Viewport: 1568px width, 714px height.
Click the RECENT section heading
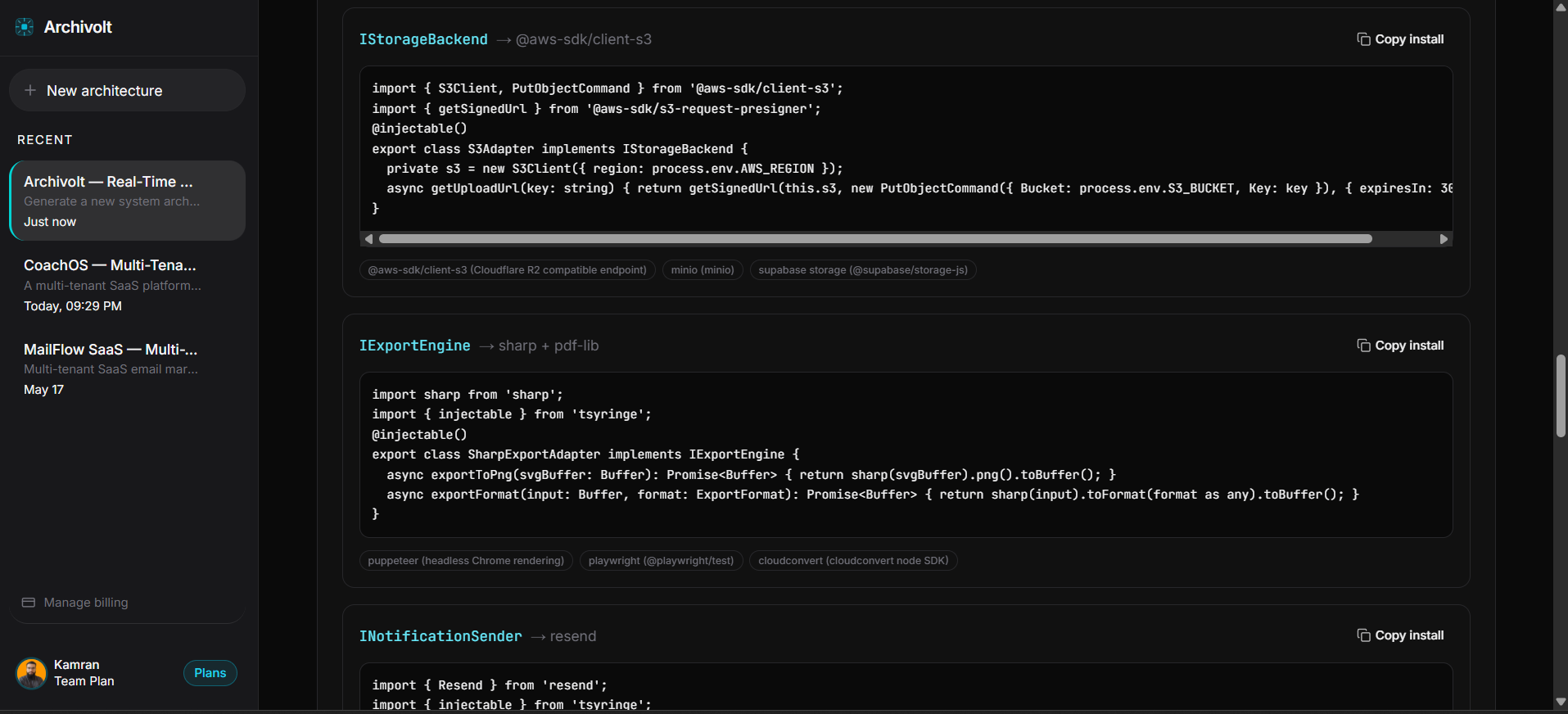45,140
